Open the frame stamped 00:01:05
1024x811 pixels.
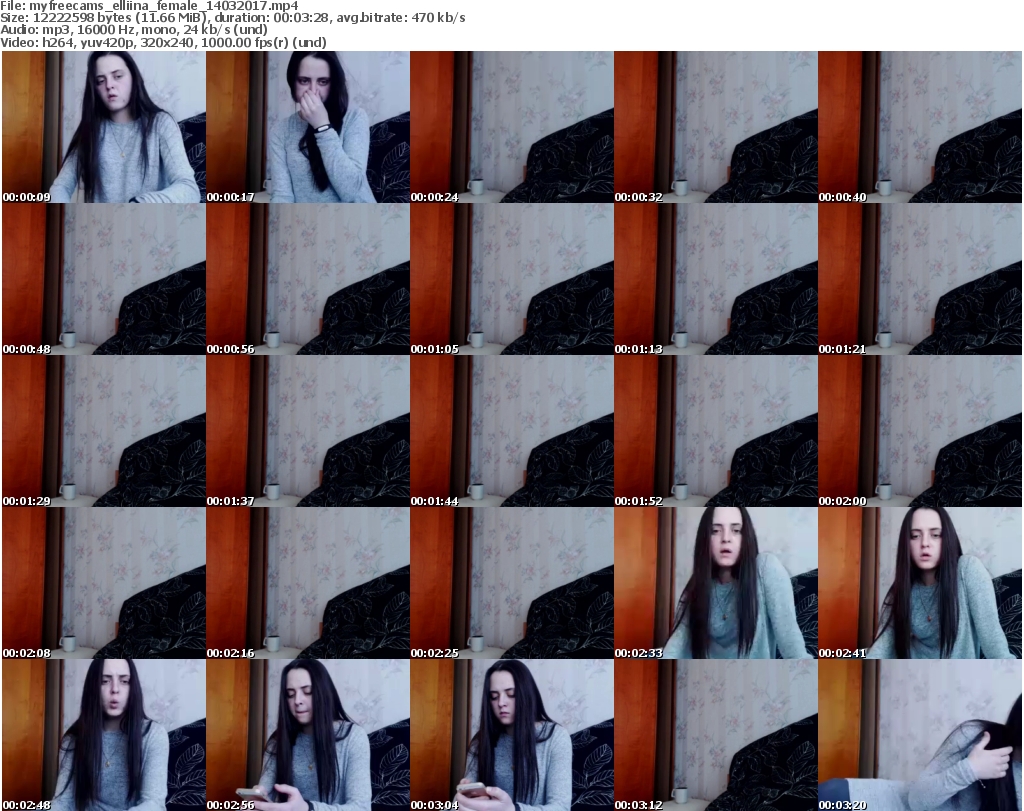(511, 279)
